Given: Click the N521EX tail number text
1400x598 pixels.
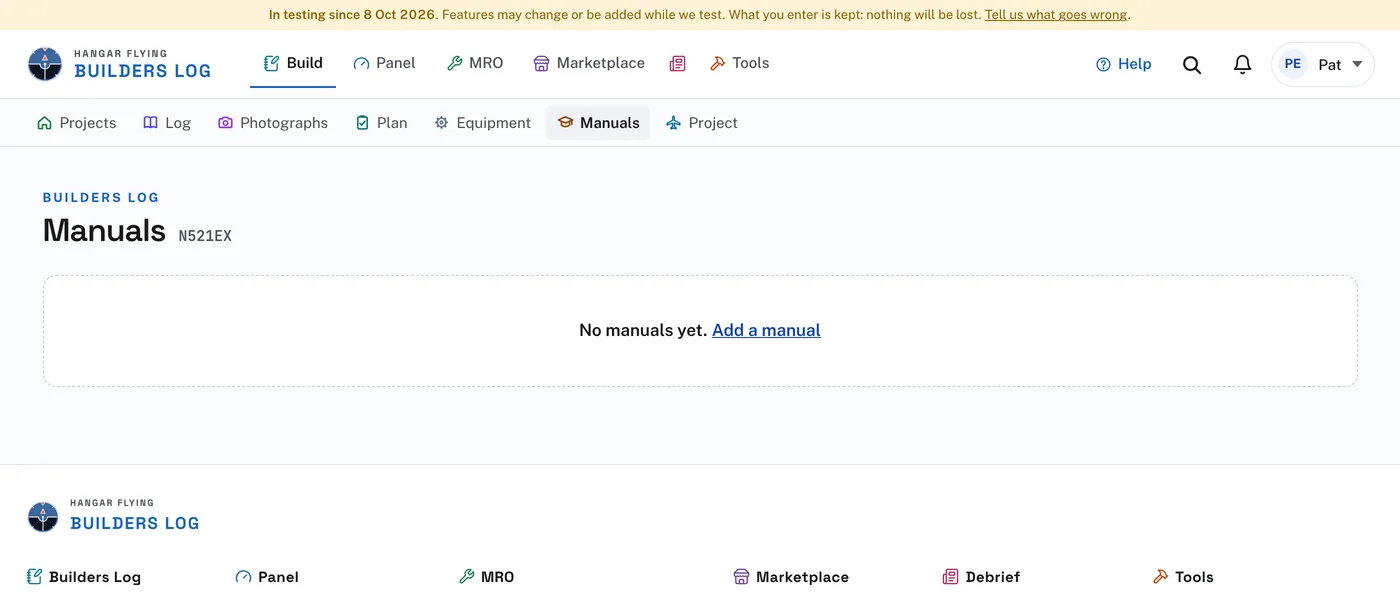Looking at the screenshot, I should coord(205,236).
